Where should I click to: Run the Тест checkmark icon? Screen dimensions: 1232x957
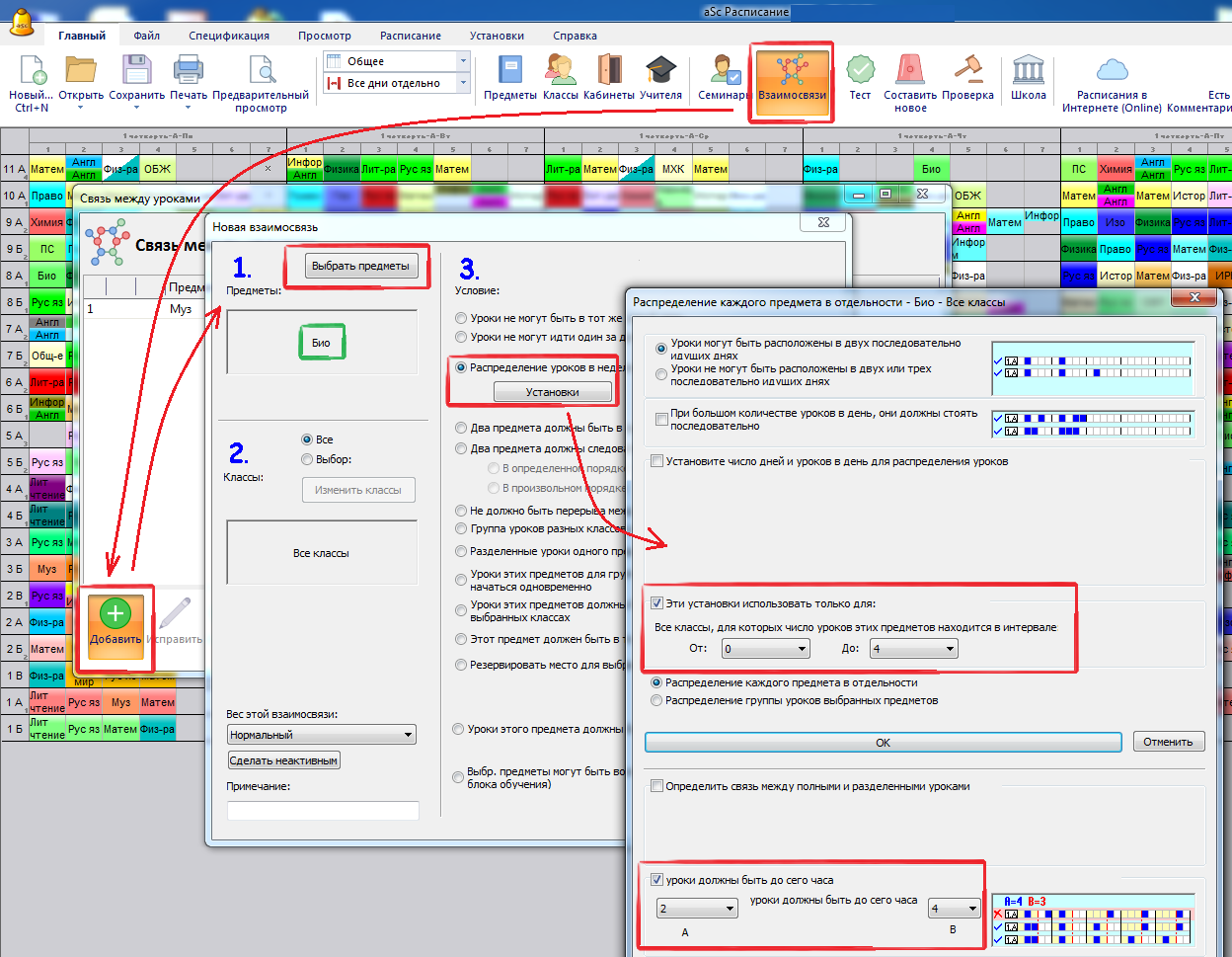coord(860,71)
